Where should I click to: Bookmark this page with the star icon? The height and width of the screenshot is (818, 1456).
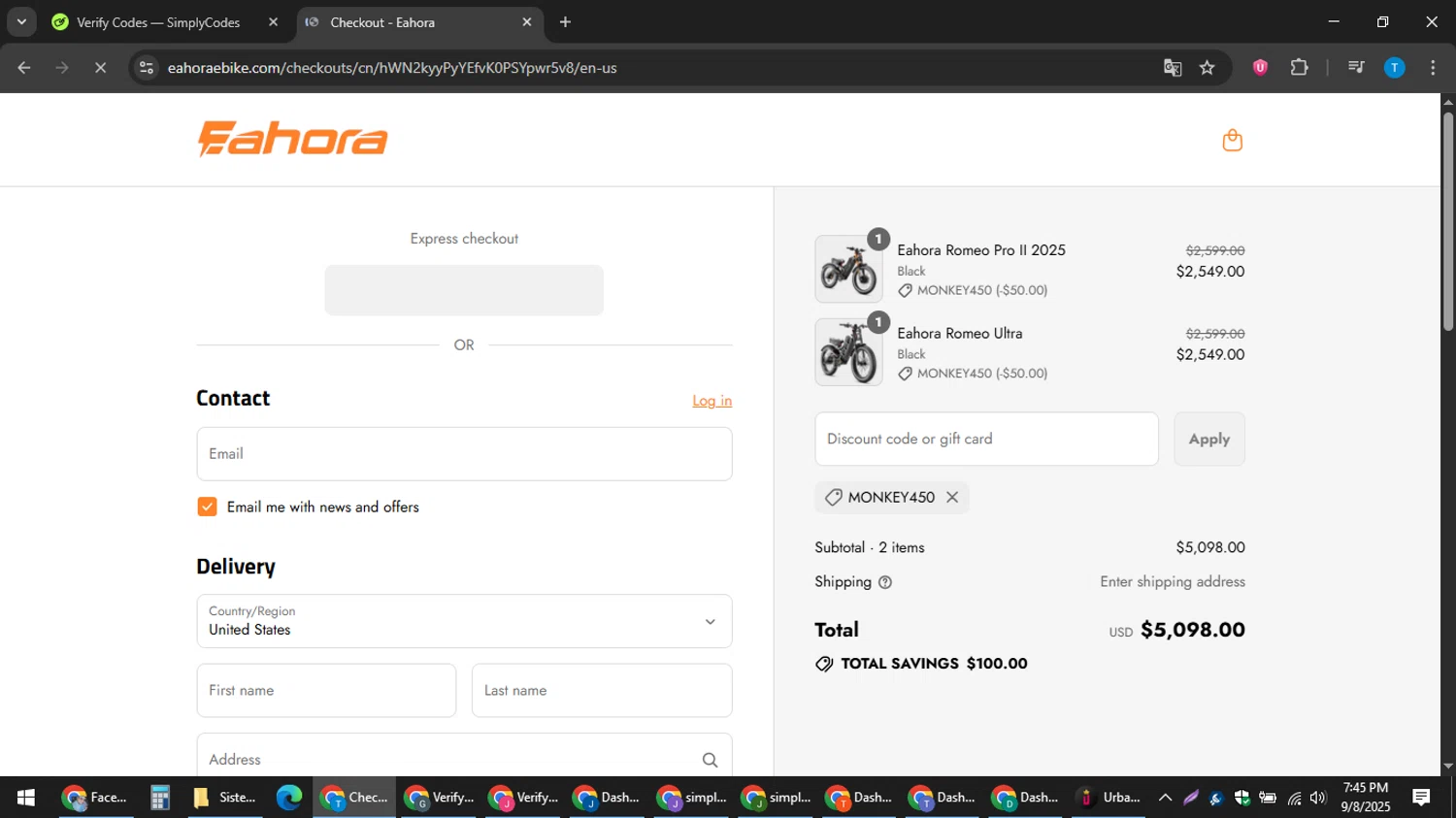pyautogui.click(x=1207, y=68)
